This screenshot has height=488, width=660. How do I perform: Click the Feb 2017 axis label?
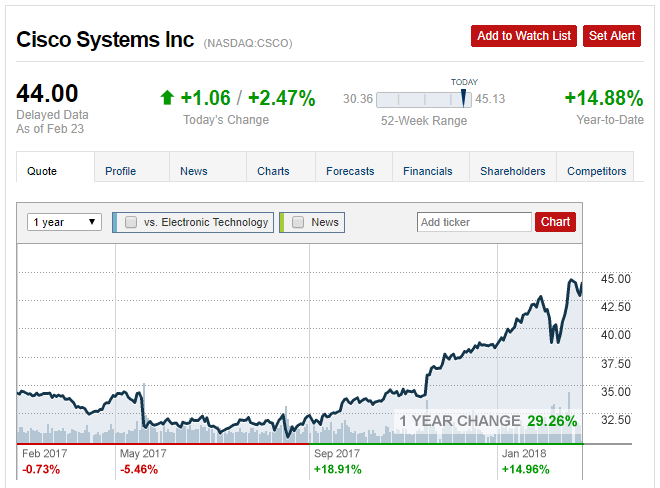click(45, 453)
